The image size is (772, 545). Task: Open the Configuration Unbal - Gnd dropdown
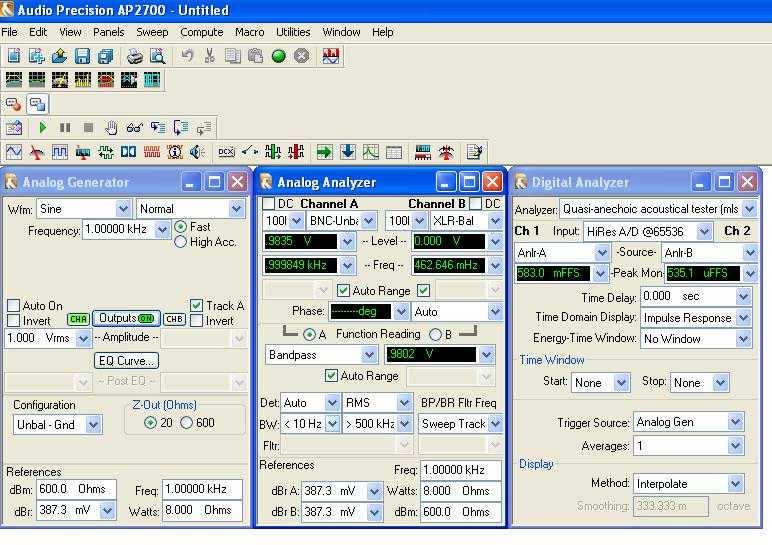[93, 424]
